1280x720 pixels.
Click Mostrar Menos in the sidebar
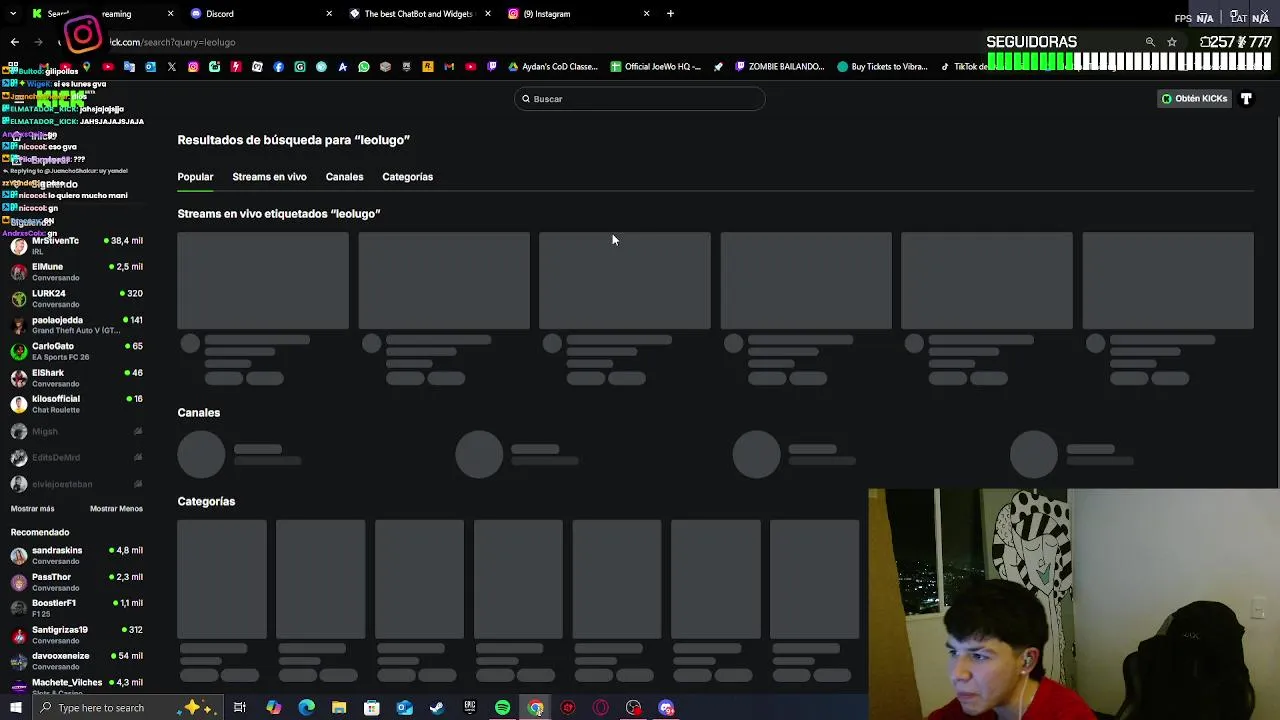tap(116, 509)
